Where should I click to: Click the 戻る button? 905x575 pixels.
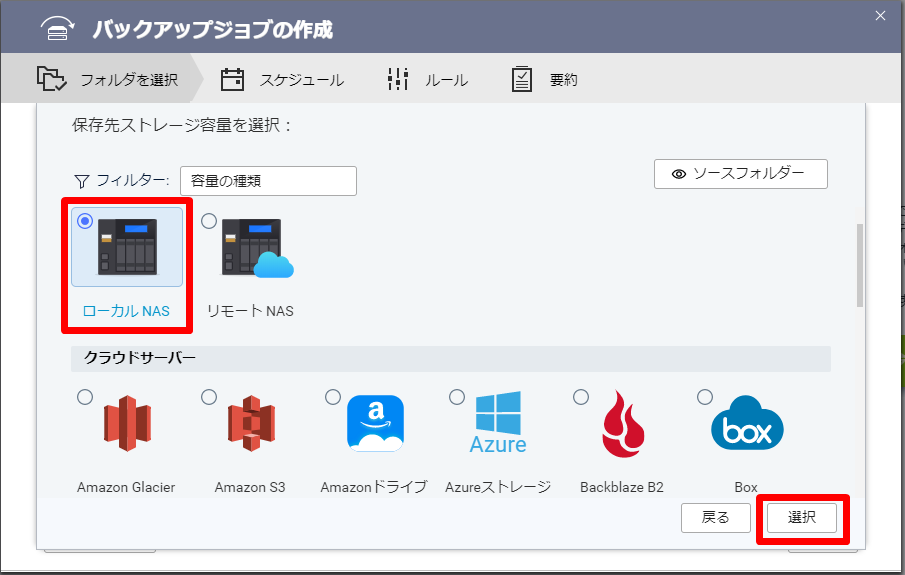[716, 518]
